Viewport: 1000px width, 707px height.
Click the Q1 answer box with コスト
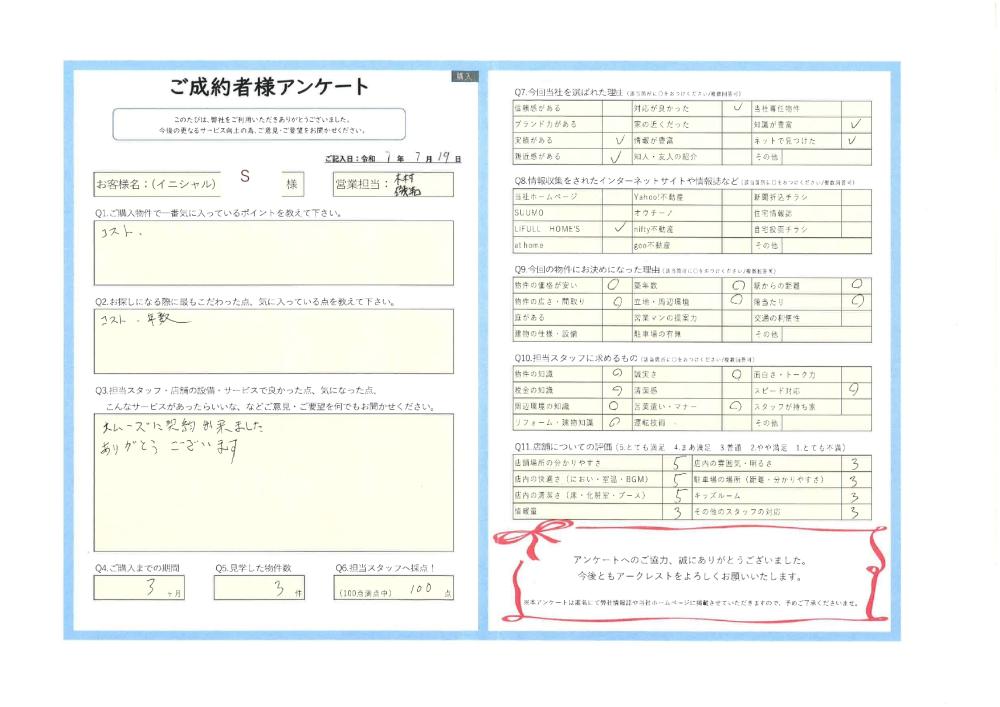[x=273, y=253]
